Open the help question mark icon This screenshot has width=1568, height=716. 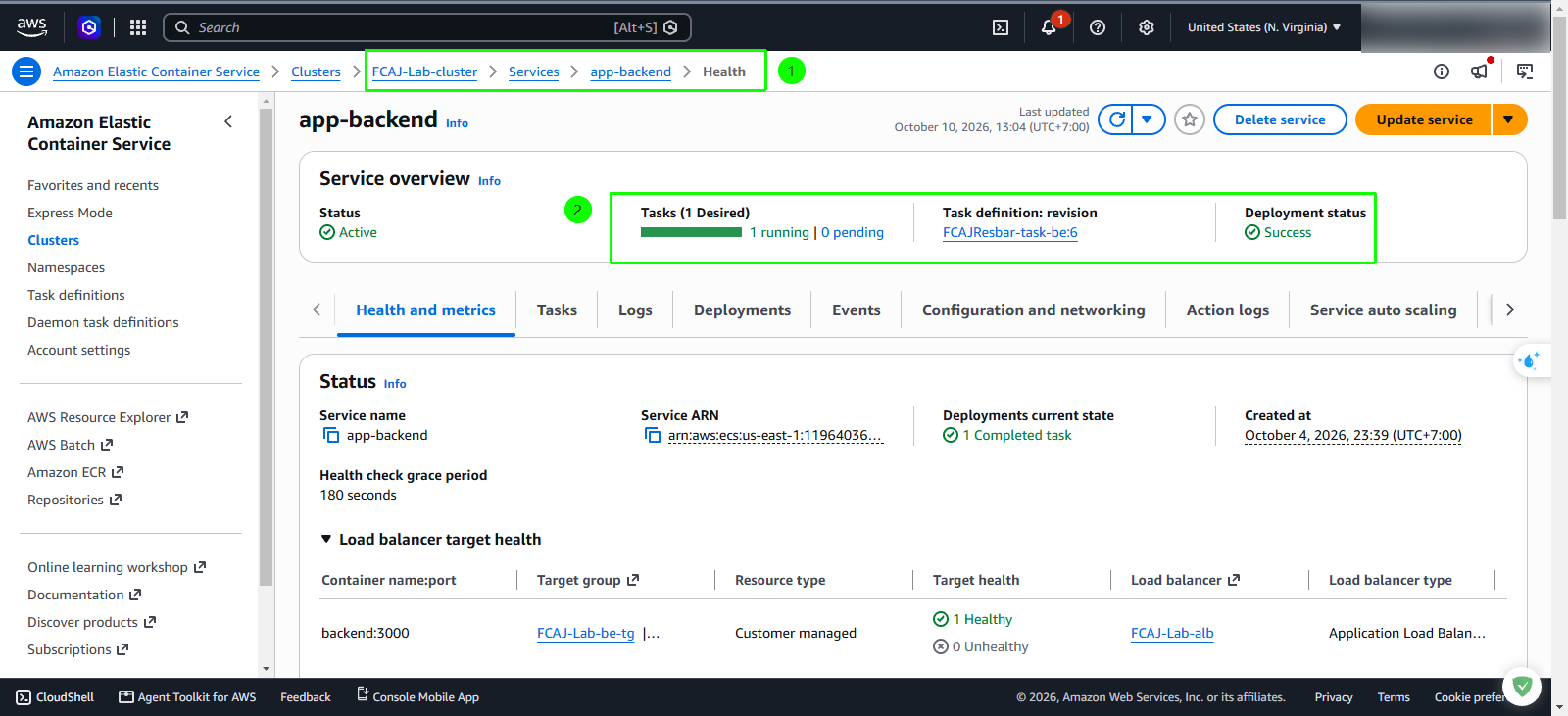[1098, 27]
